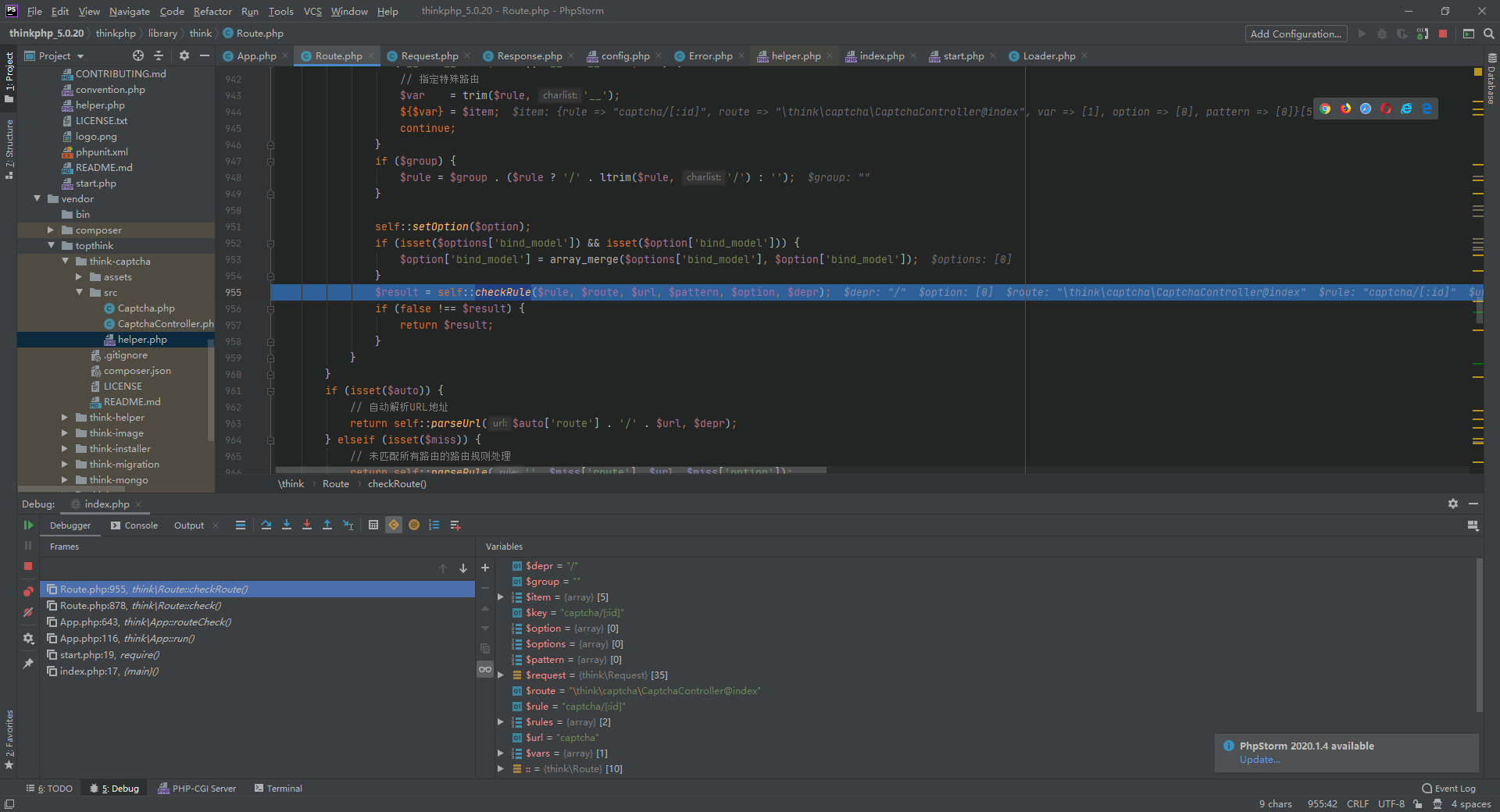
Task: Click pin tab icon in debug sidebar
Action: [28, 664]
